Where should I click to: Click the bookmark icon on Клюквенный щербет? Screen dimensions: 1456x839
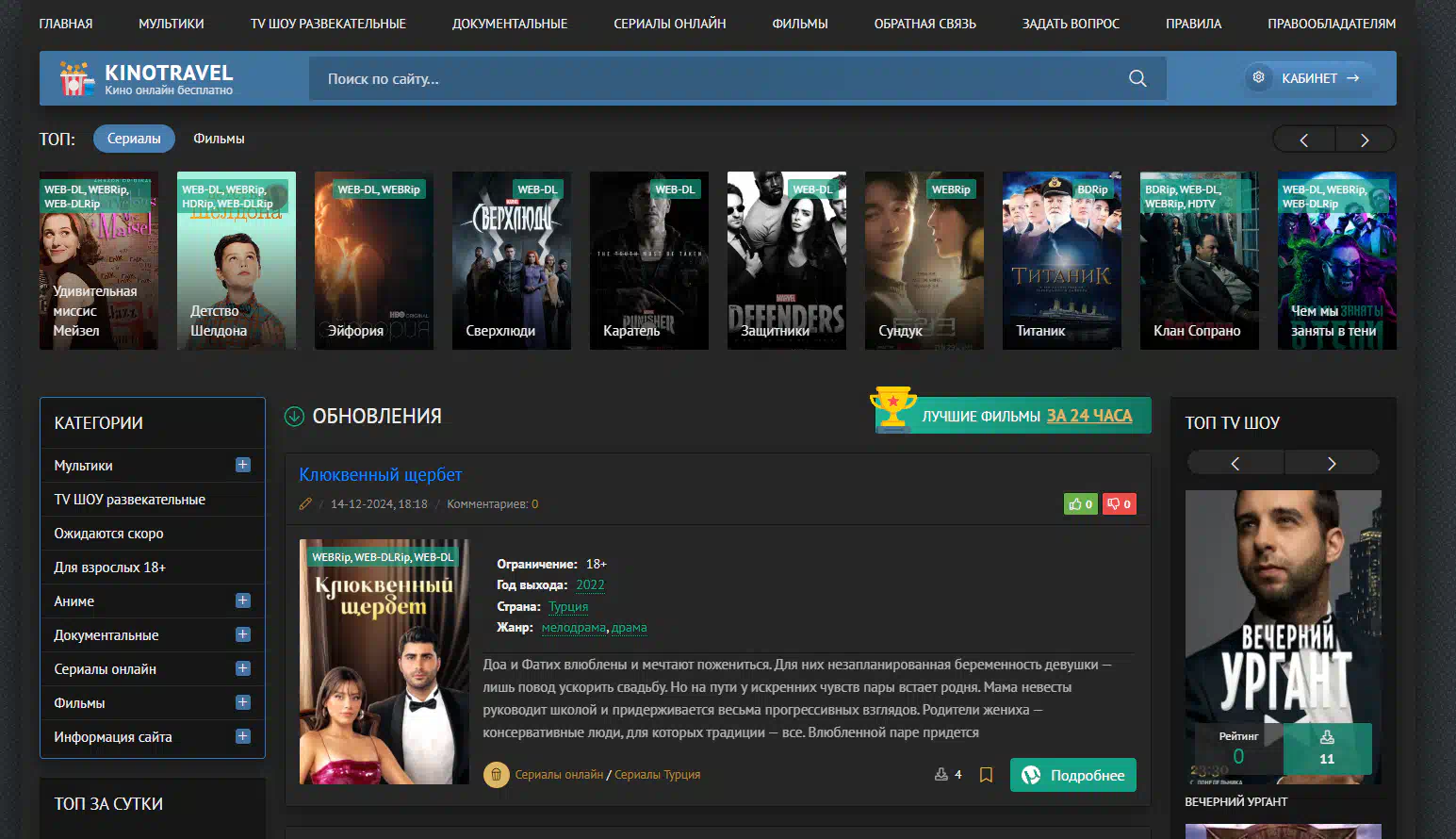pos(986,775)
